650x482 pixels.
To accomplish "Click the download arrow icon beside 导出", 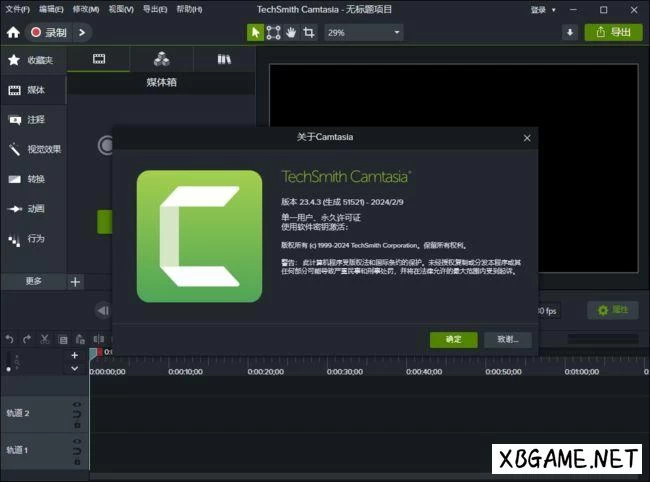I will click(x=570, y=32).
